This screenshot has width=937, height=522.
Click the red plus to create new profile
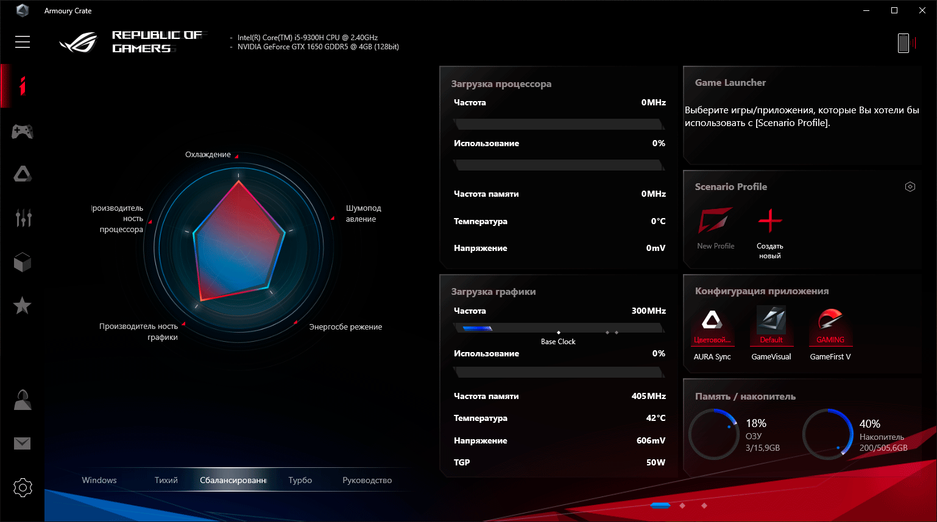770,221
